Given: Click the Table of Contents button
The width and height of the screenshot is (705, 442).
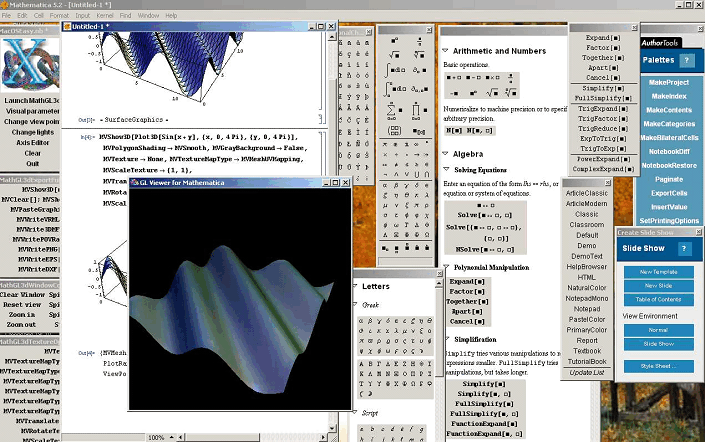Looking at the screenshot, I should 658,299.
